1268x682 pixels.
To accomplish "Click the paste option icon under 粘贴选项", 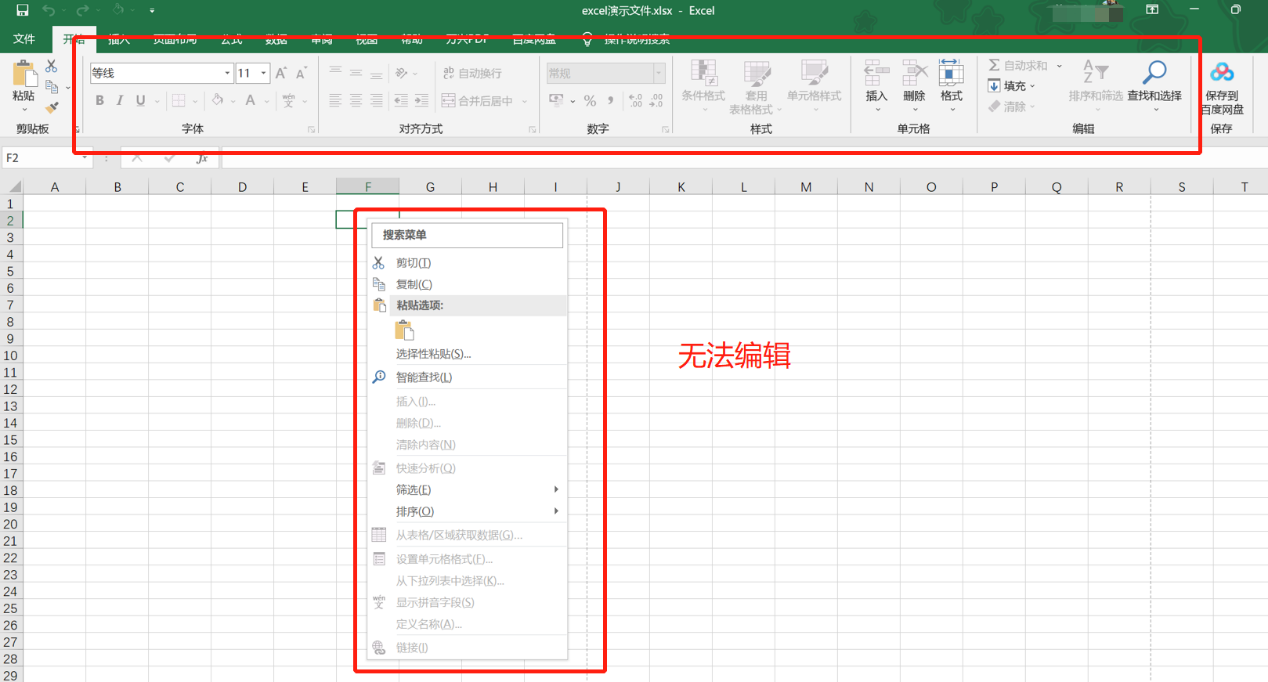I will coord(404,331).
